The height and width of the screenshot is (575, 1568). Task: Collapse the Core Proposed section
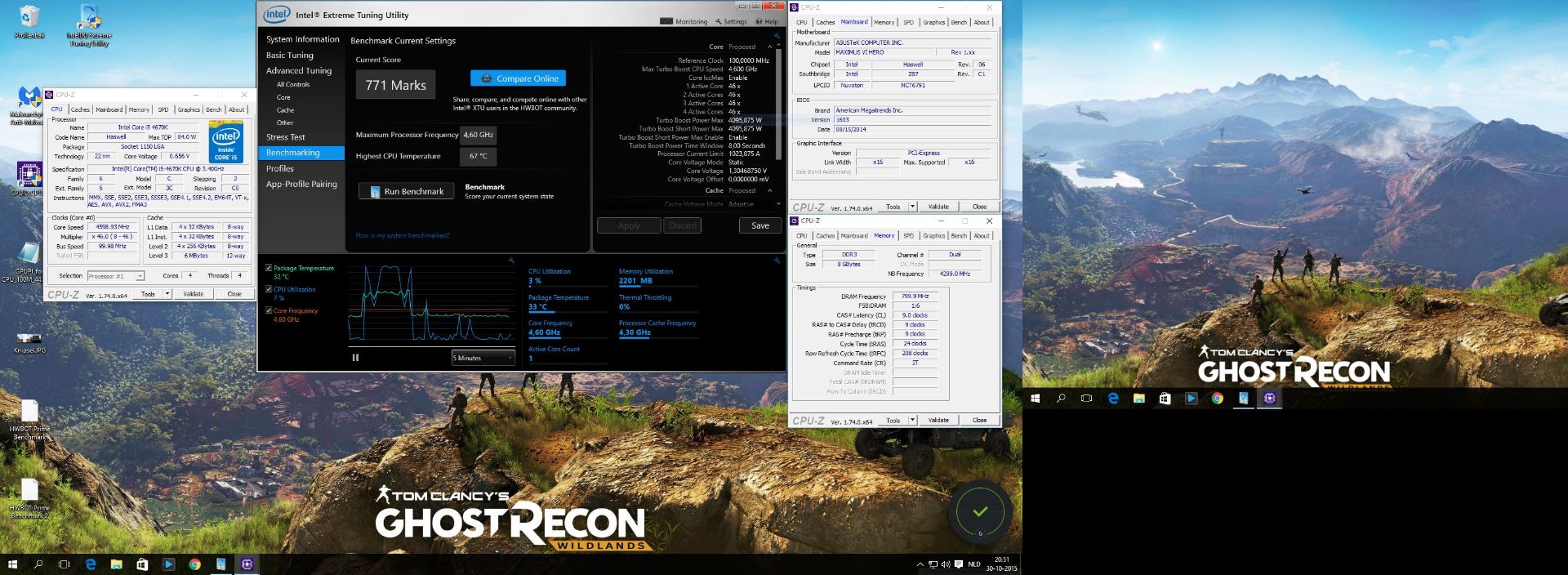tap(769, 47)
